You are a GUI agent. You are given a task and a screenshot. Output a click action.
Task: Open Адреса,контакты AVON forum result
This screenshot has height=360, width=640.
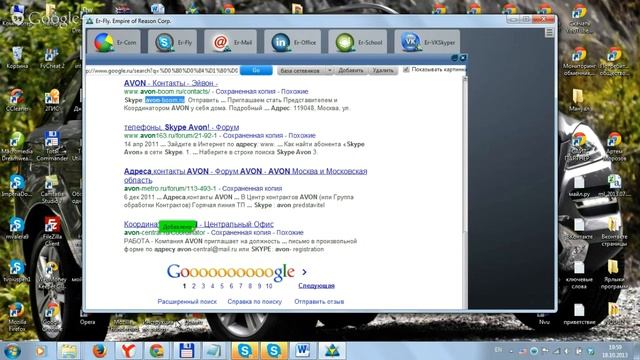coord(245,176)
